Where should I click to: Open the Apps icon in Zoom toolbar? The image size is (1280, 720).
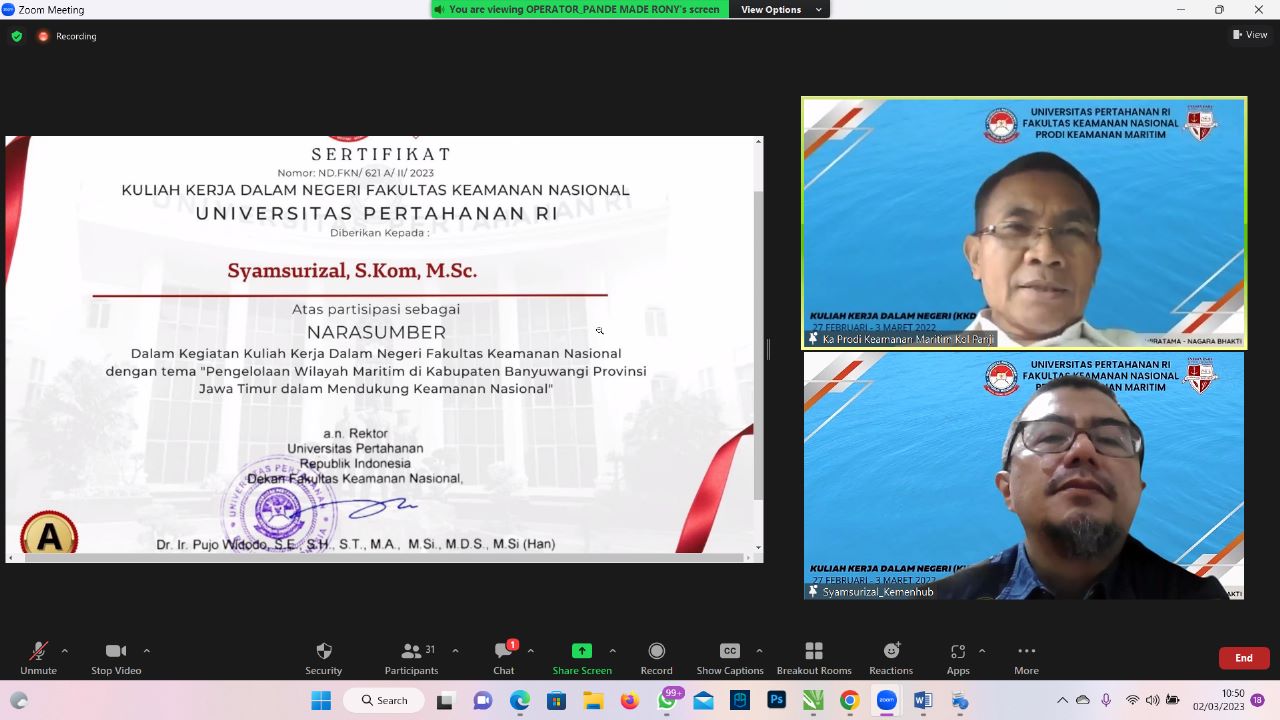coord(958,651)
